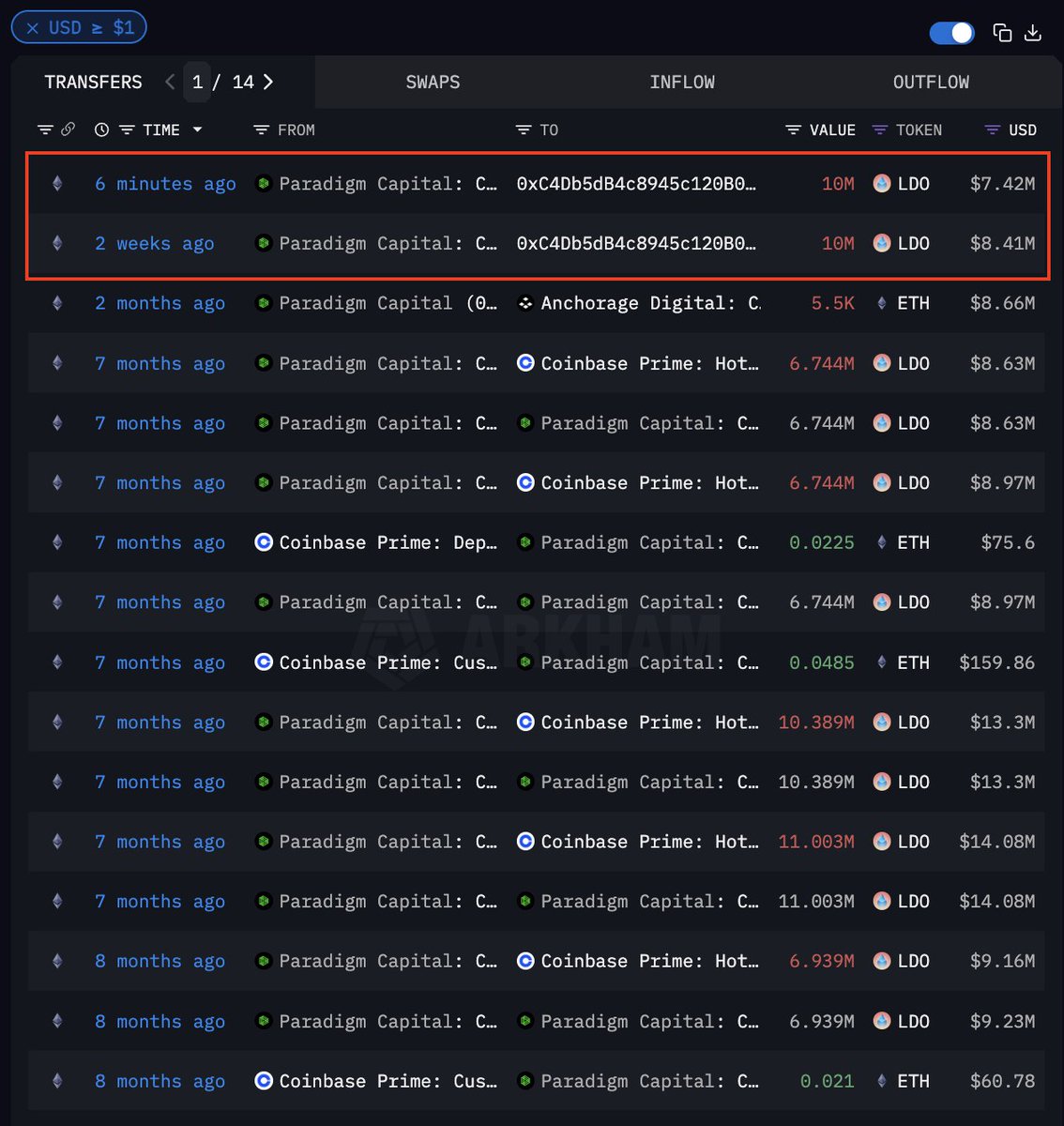
Task: Click Paradigm logo in 2 months ago row
Action: coord(264,303)
